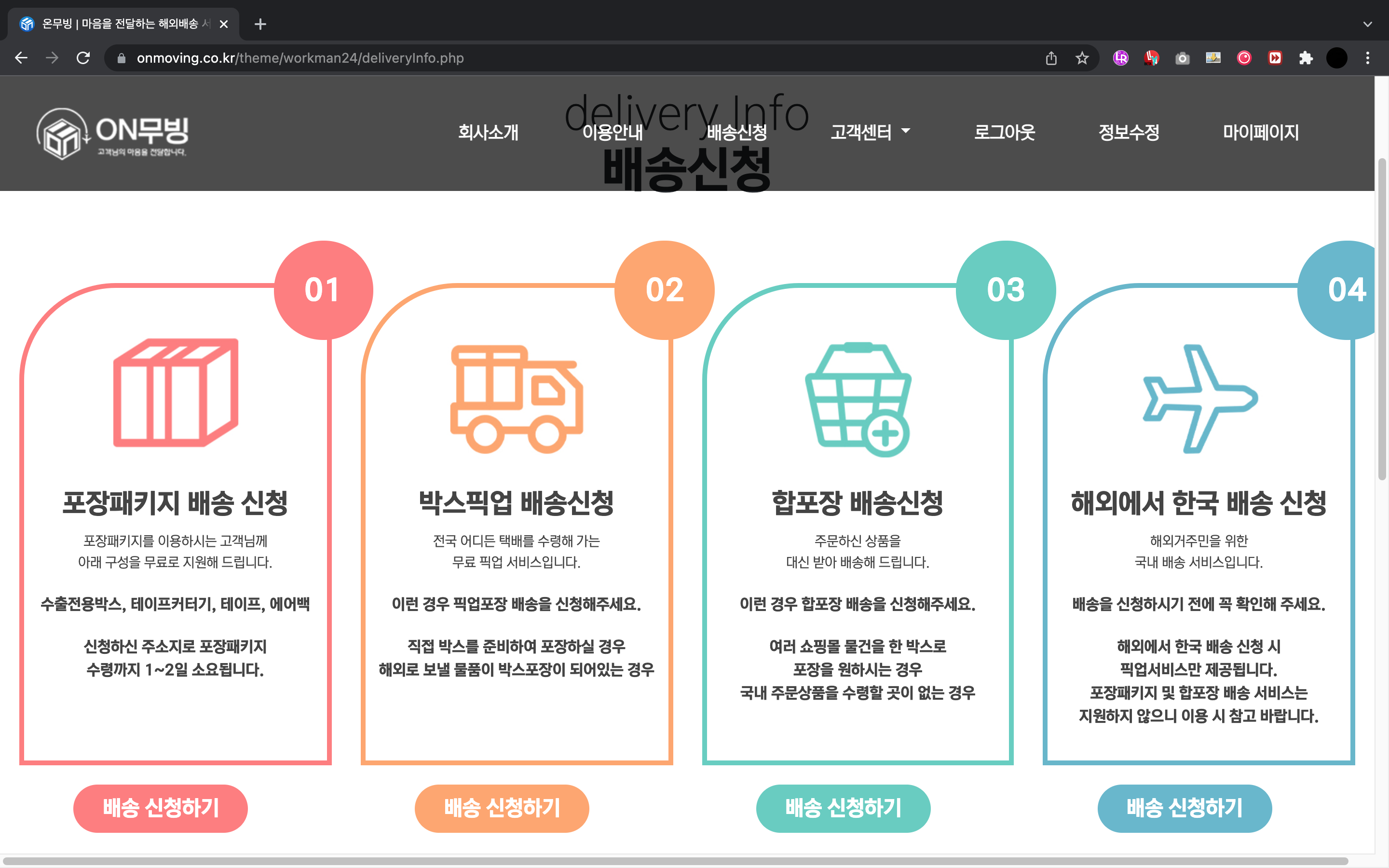Bookmark this page with the star icon

(x=1082, y=58)
